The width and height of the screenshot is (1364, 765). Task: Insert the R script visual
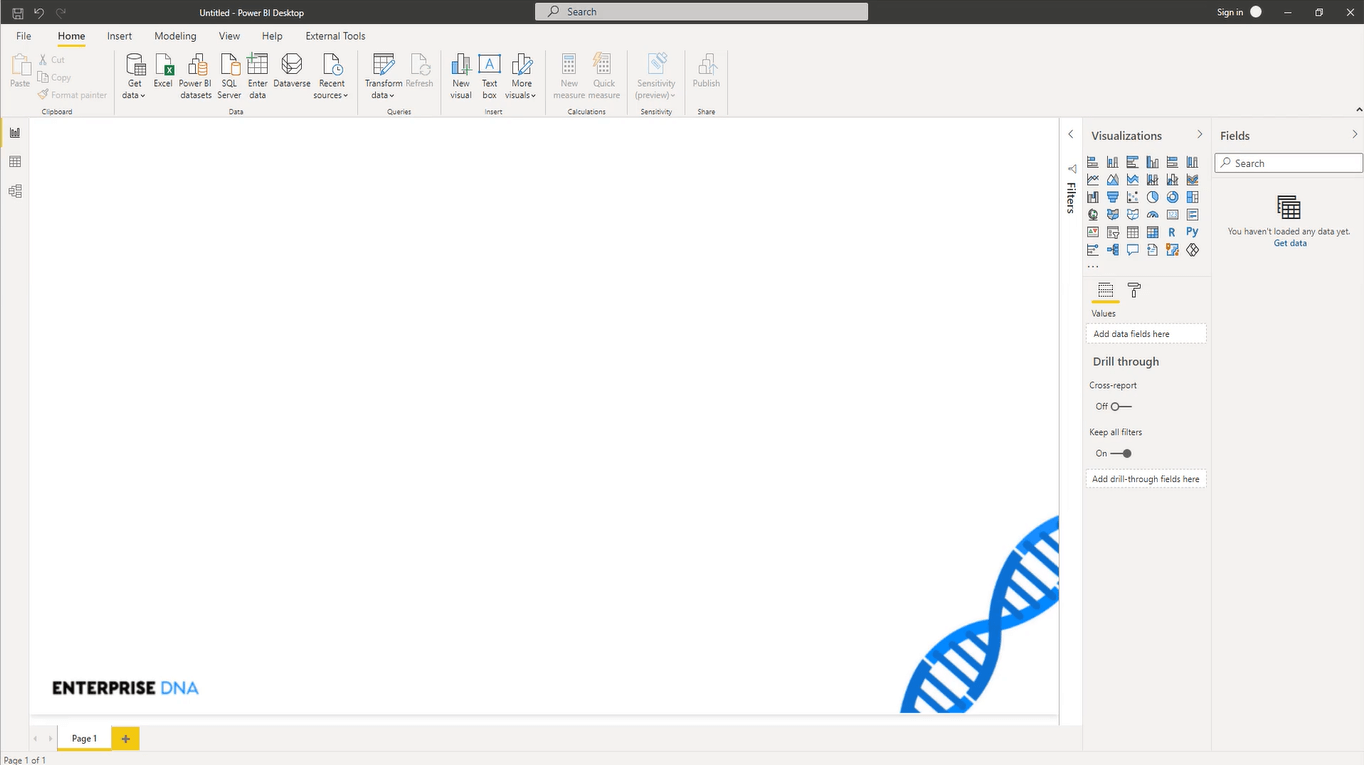[1172, 232]
